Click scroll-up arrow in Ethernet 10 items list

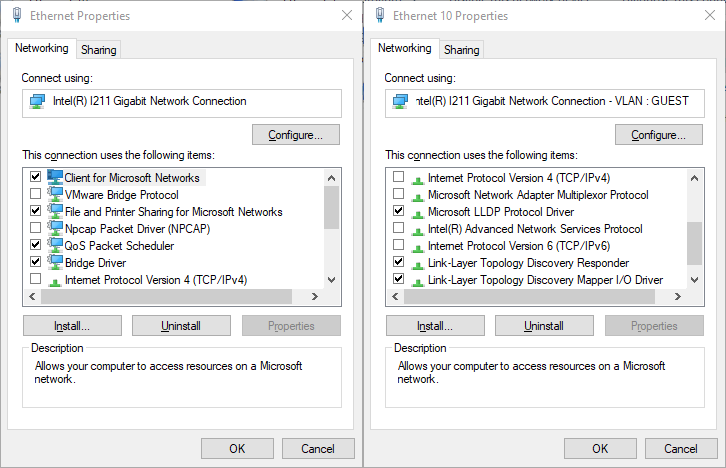click(x=694, y=178)
